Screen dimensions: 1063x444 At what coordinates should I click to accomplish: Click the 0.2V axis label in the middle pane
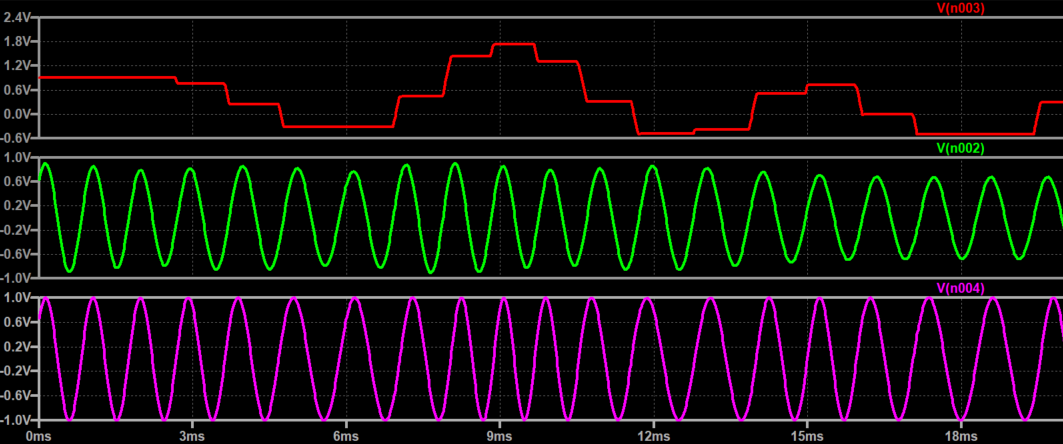pyautogui.click(x=17, y=205)
